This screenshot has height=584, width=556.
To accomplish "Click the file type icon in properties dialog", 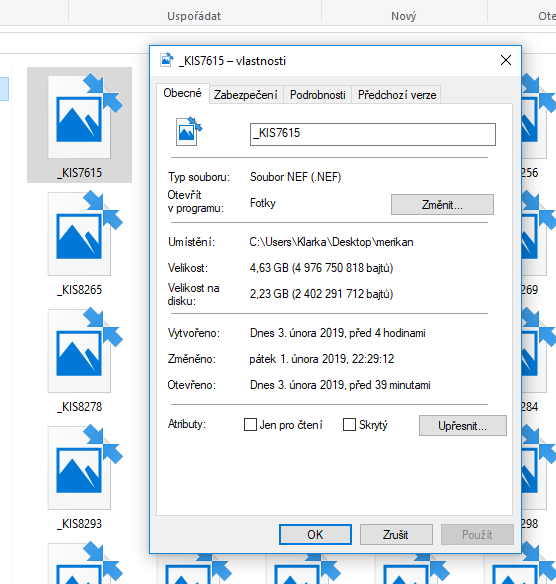I will click(189, 131).
